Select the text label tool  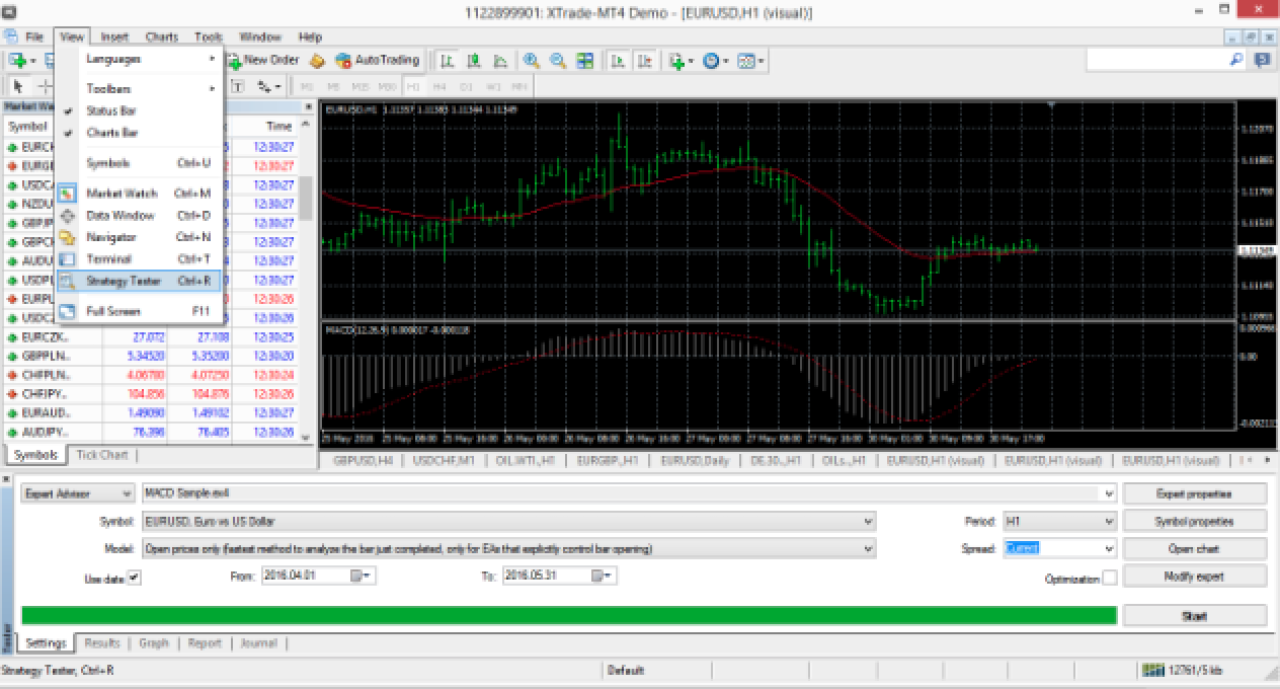[239, 86]
